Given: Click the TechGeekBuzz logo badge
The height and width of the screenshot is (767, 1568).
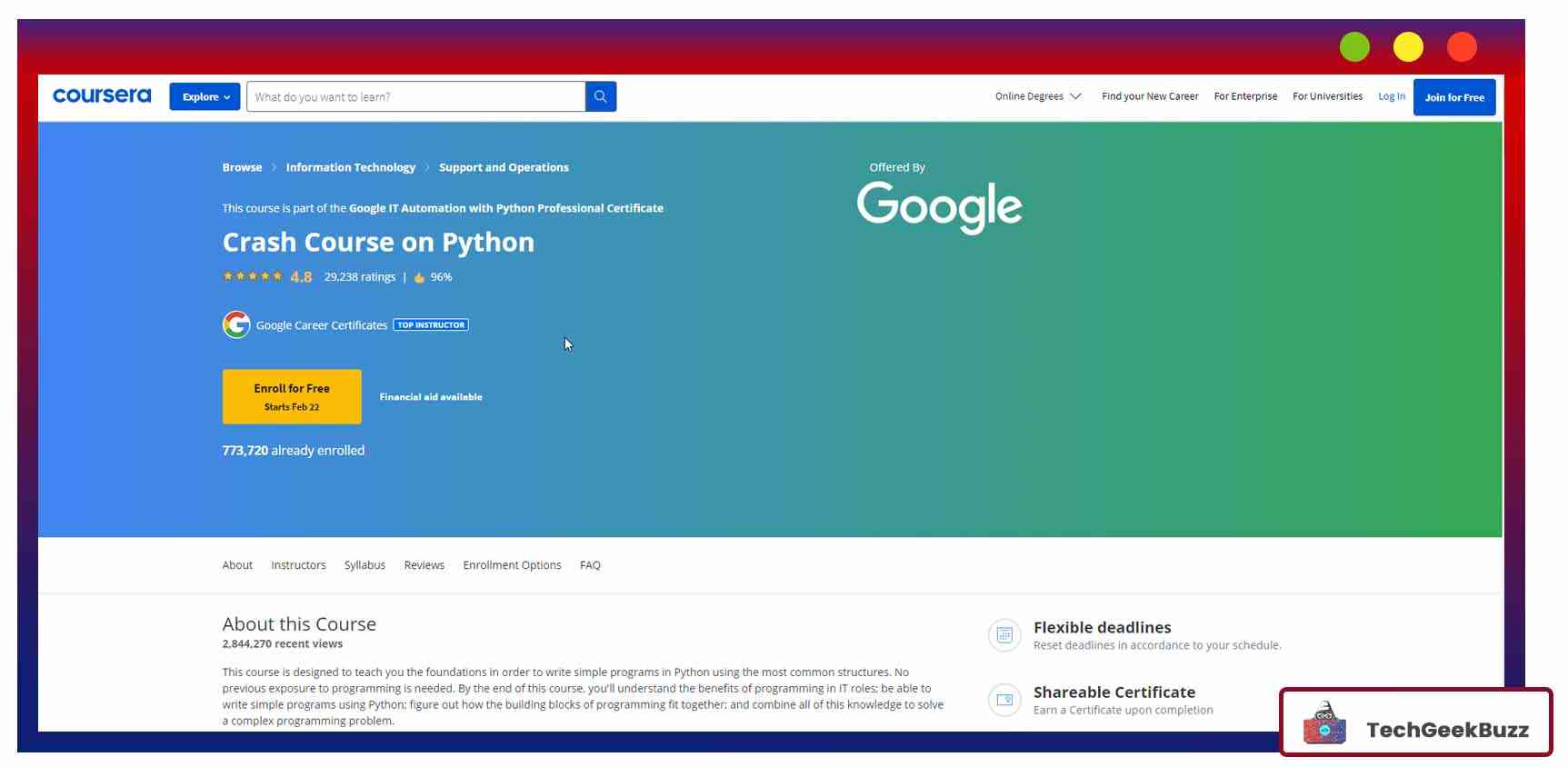Looking at the screenshot, I should coord(1415,722).
